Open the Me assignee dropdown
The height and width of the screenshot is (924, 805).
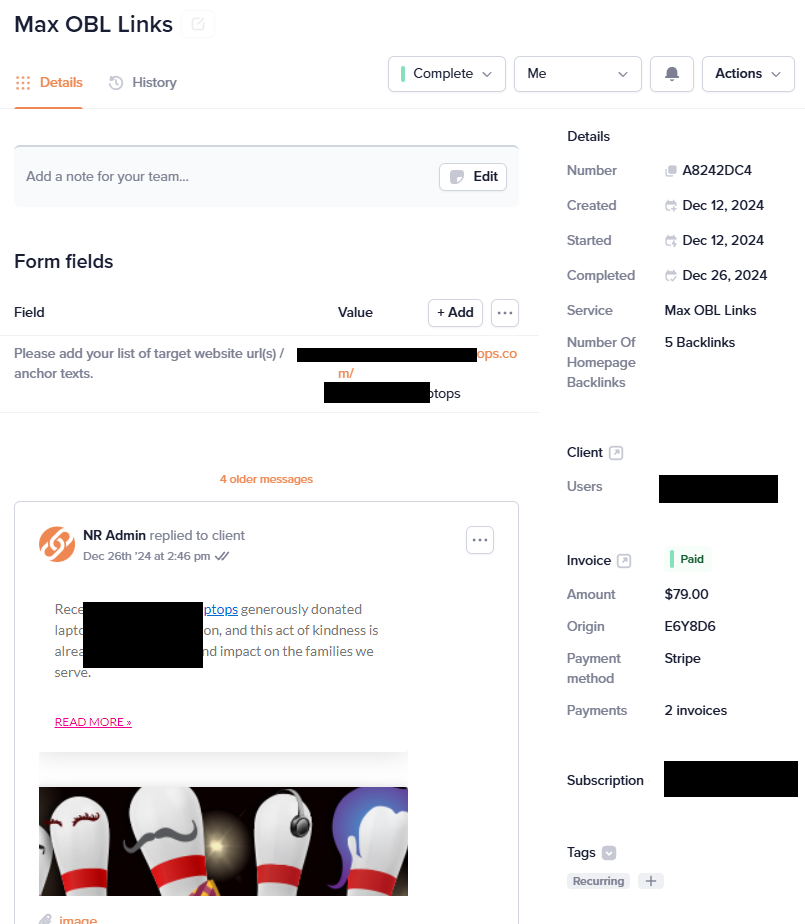[x=578, y=74]
